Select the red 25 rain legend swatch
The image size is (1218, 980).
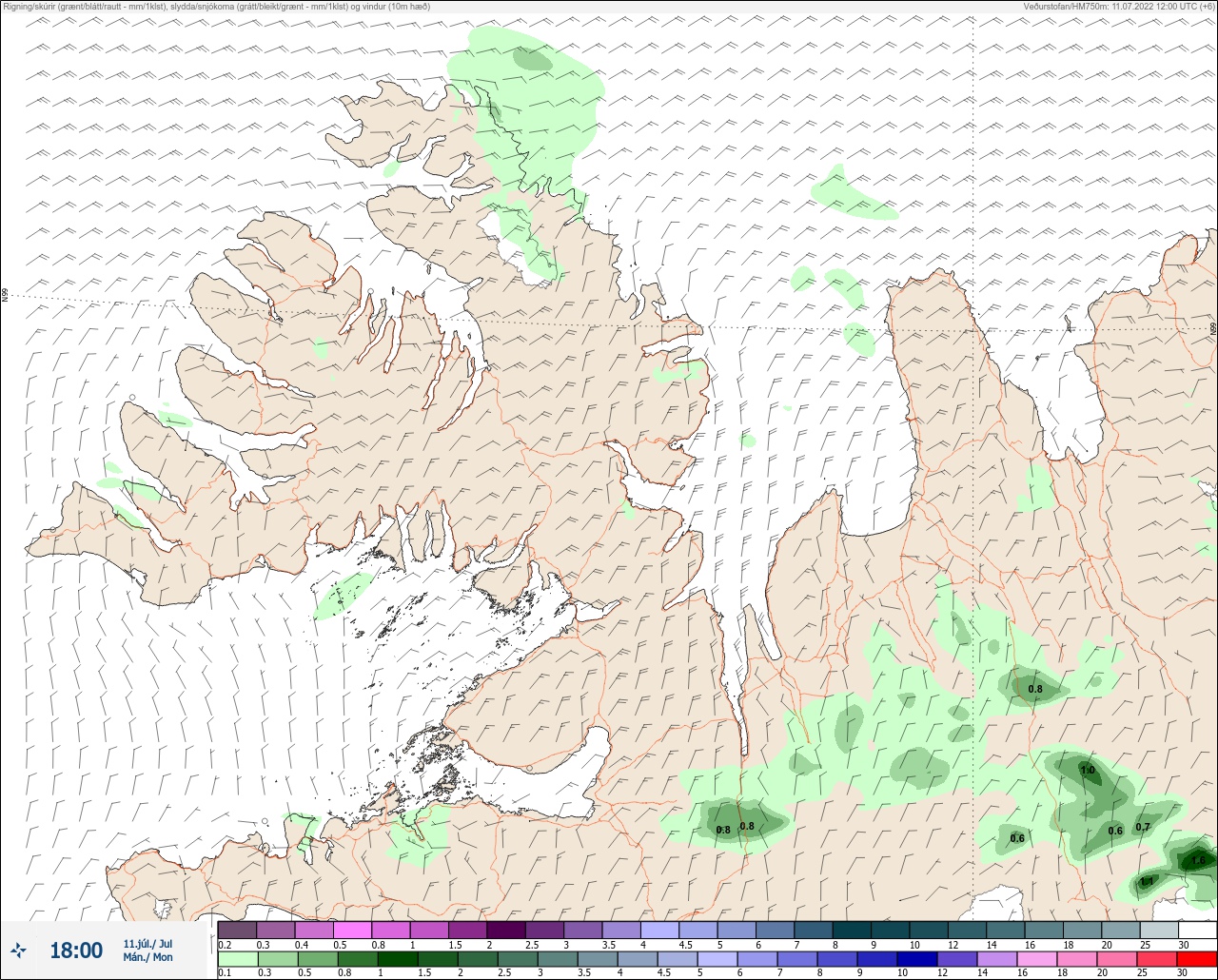(1158, 959)
